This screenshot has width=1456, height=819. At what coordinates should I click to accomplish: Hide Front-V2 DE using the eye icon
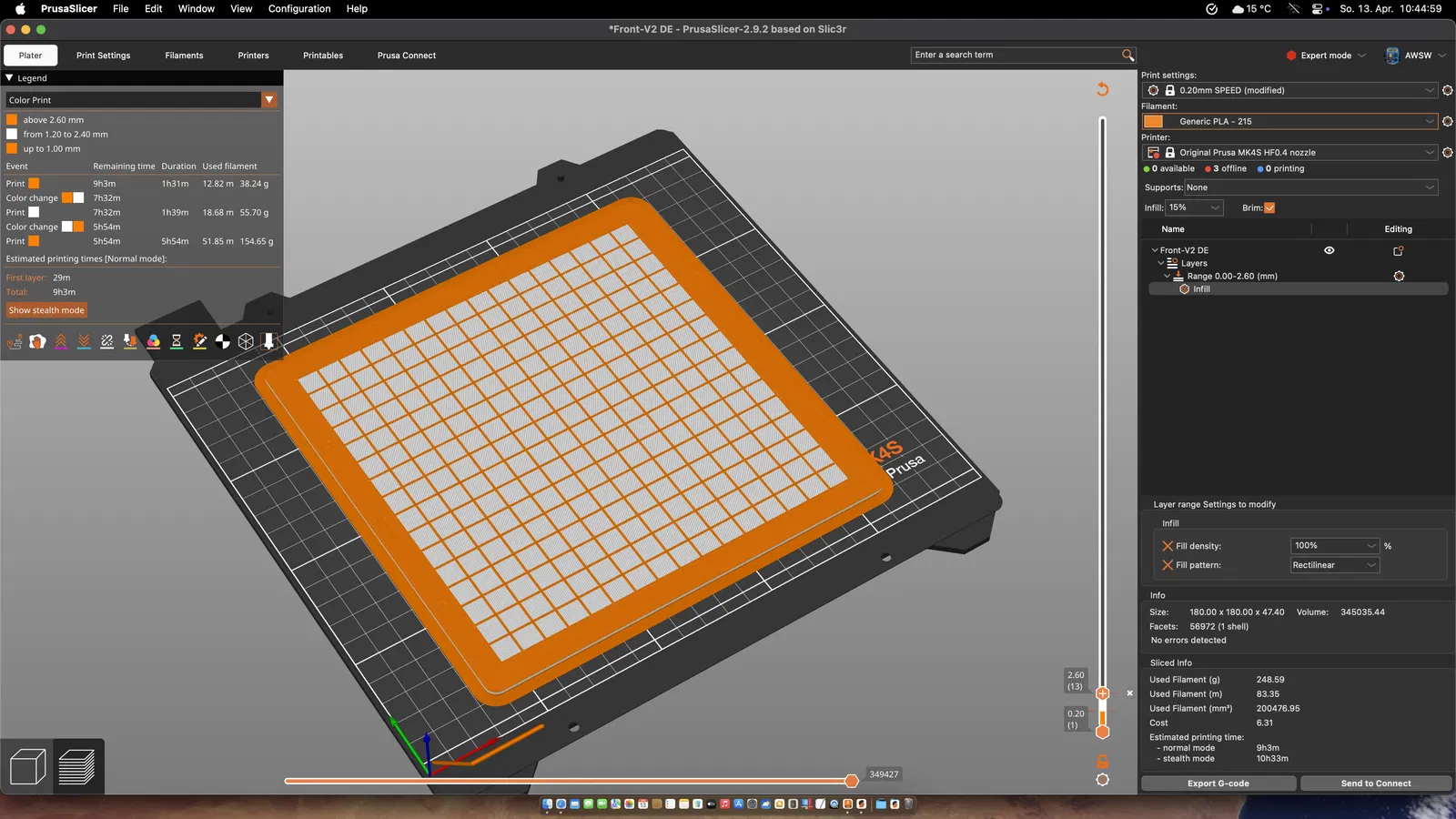pyautogui.click(x=1329, y=250)
